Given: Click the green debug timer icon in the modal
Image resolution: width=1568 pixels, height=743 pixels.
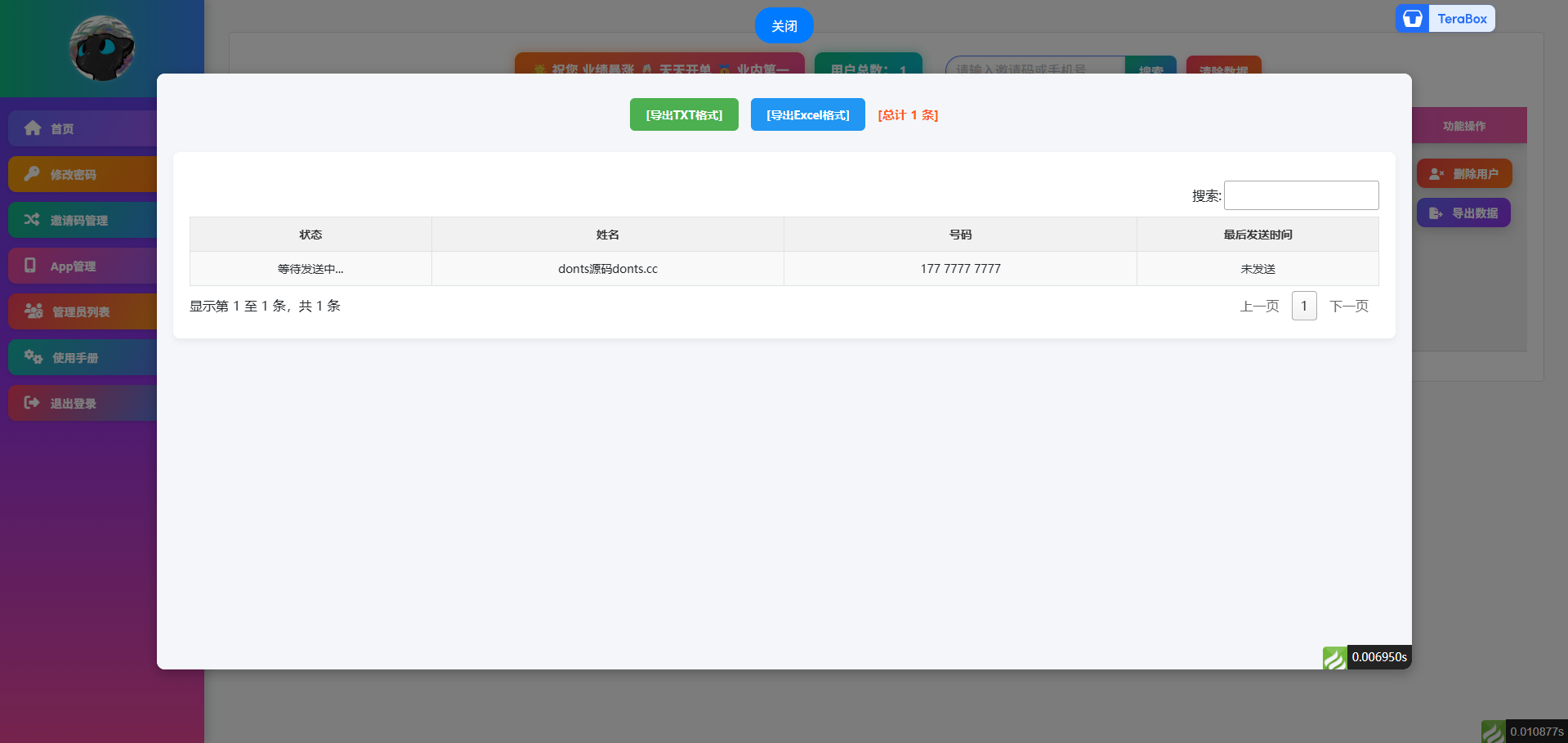Looking at the screenshot, I should pos(1334,658).
